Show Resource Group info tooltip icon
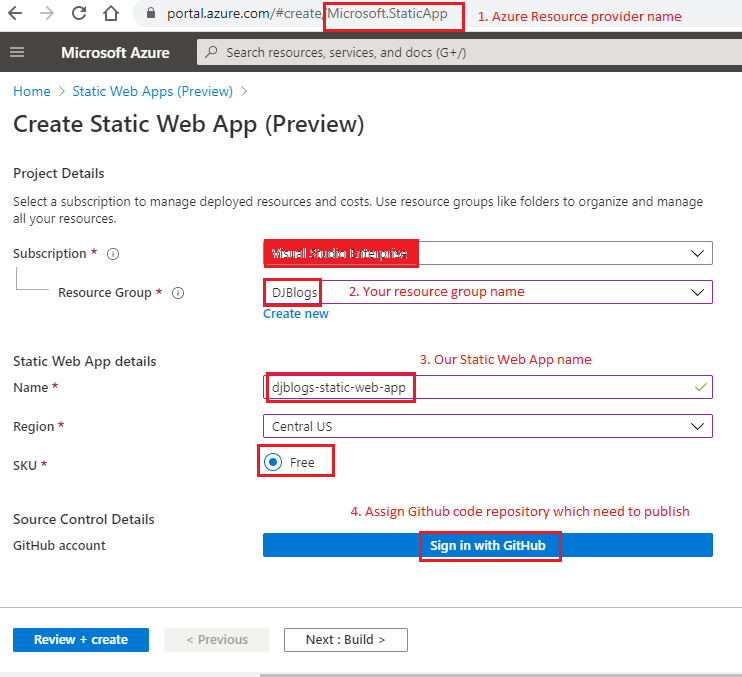Image resolution: width=742 pixels, height=677 pixels. point(178,293)
